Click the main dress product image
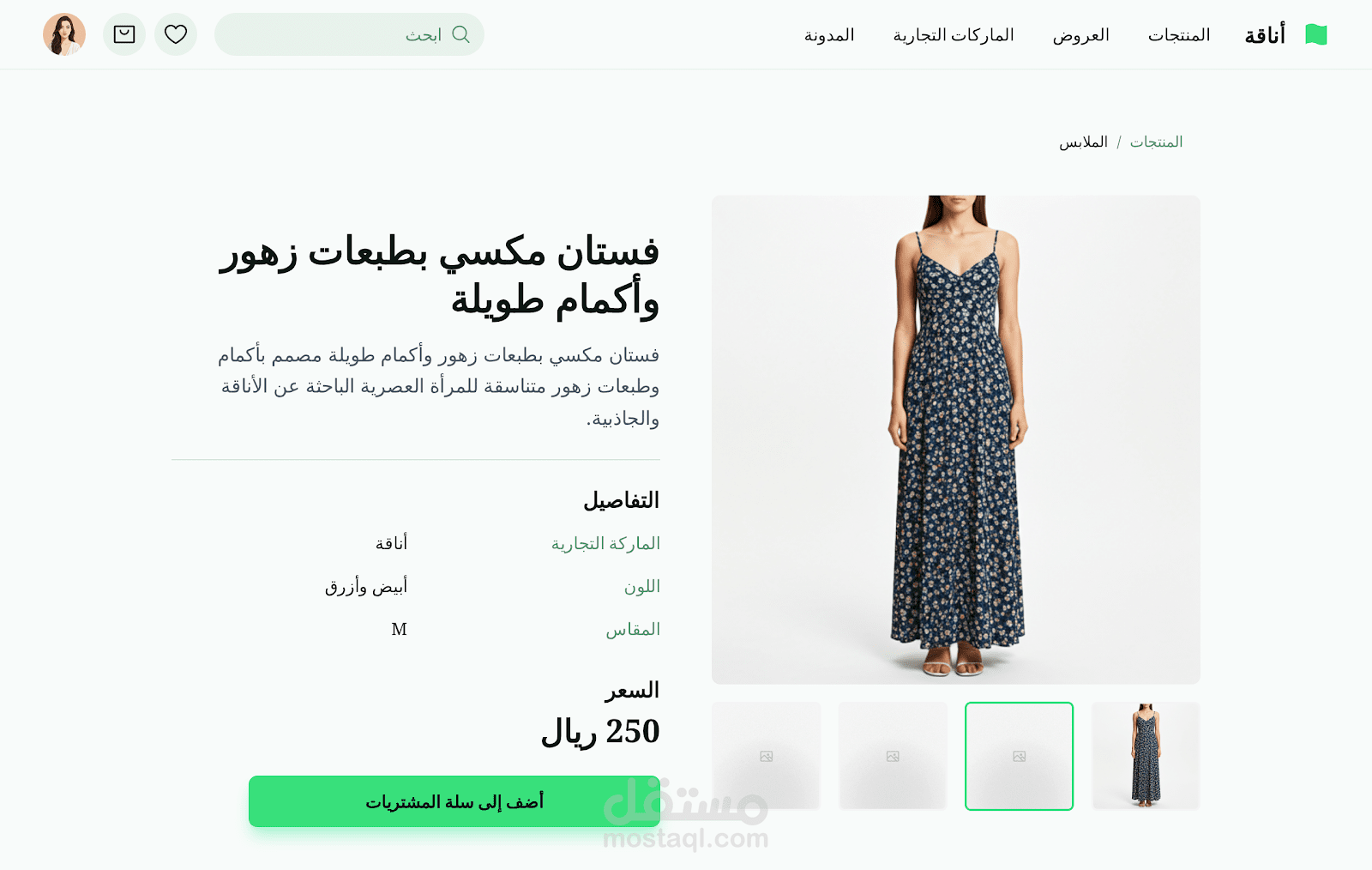The height and width of the screenshot is (870, 1372). coord(956,439)
